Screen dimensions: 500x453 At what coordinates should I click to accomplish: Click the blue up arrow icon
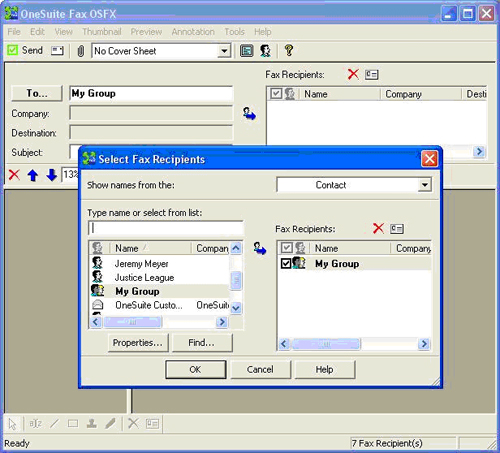coord(33,175)
